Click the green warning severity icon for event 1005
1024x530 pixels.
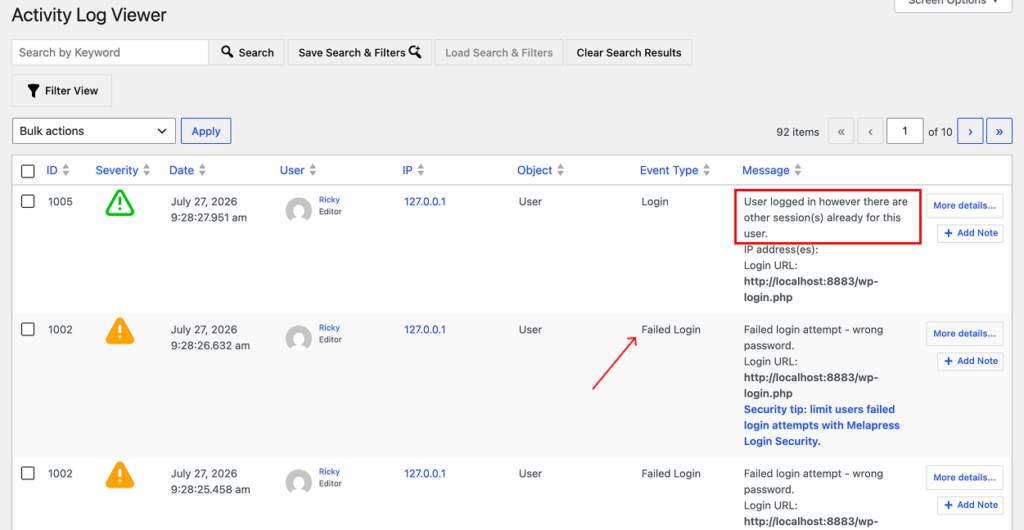point(120,203)
